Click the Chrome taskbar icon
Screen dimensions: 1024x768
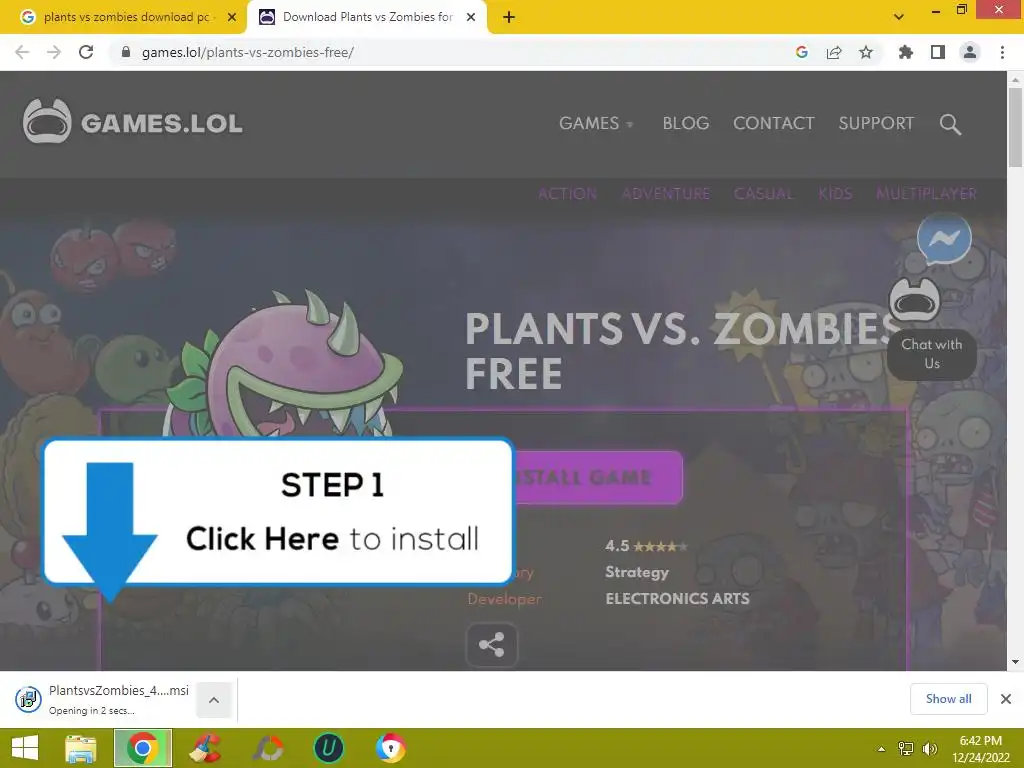[x=143, y=748]
